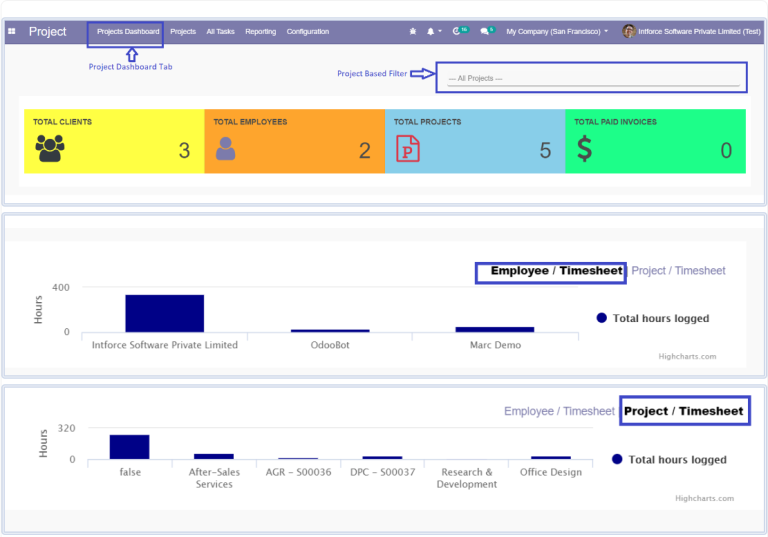Open the Projects Dashboard menu

[128, 31]
